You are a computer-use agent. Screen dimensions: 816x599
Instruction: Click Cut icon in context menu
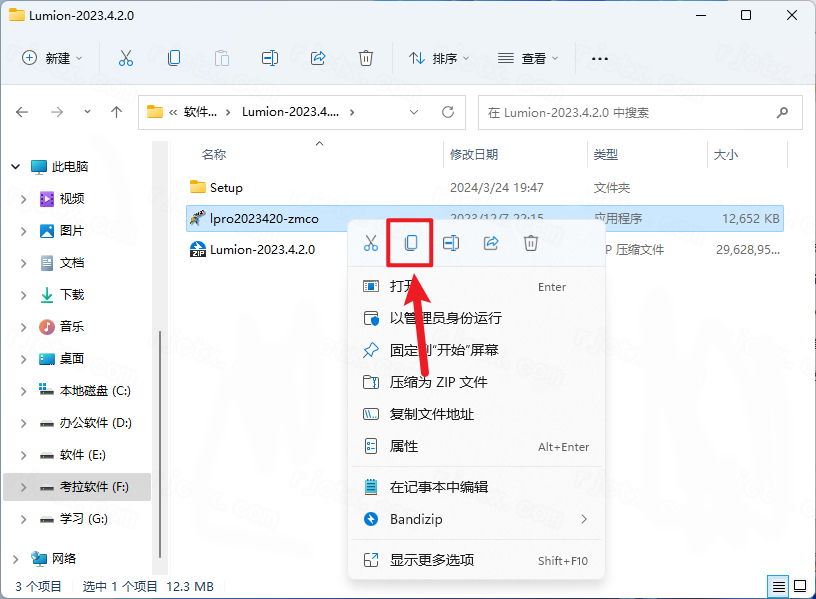point(371,243)
